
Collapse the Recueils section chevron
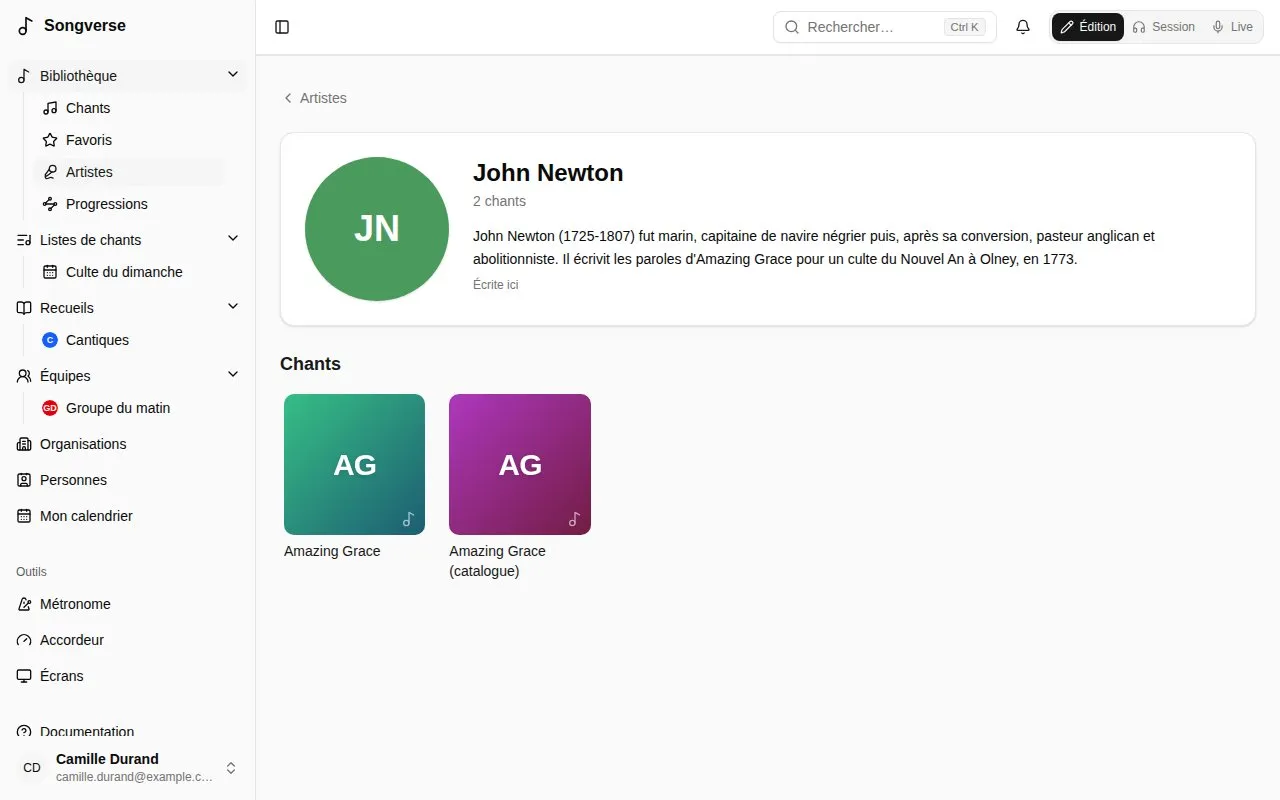[x=233, y=307]
